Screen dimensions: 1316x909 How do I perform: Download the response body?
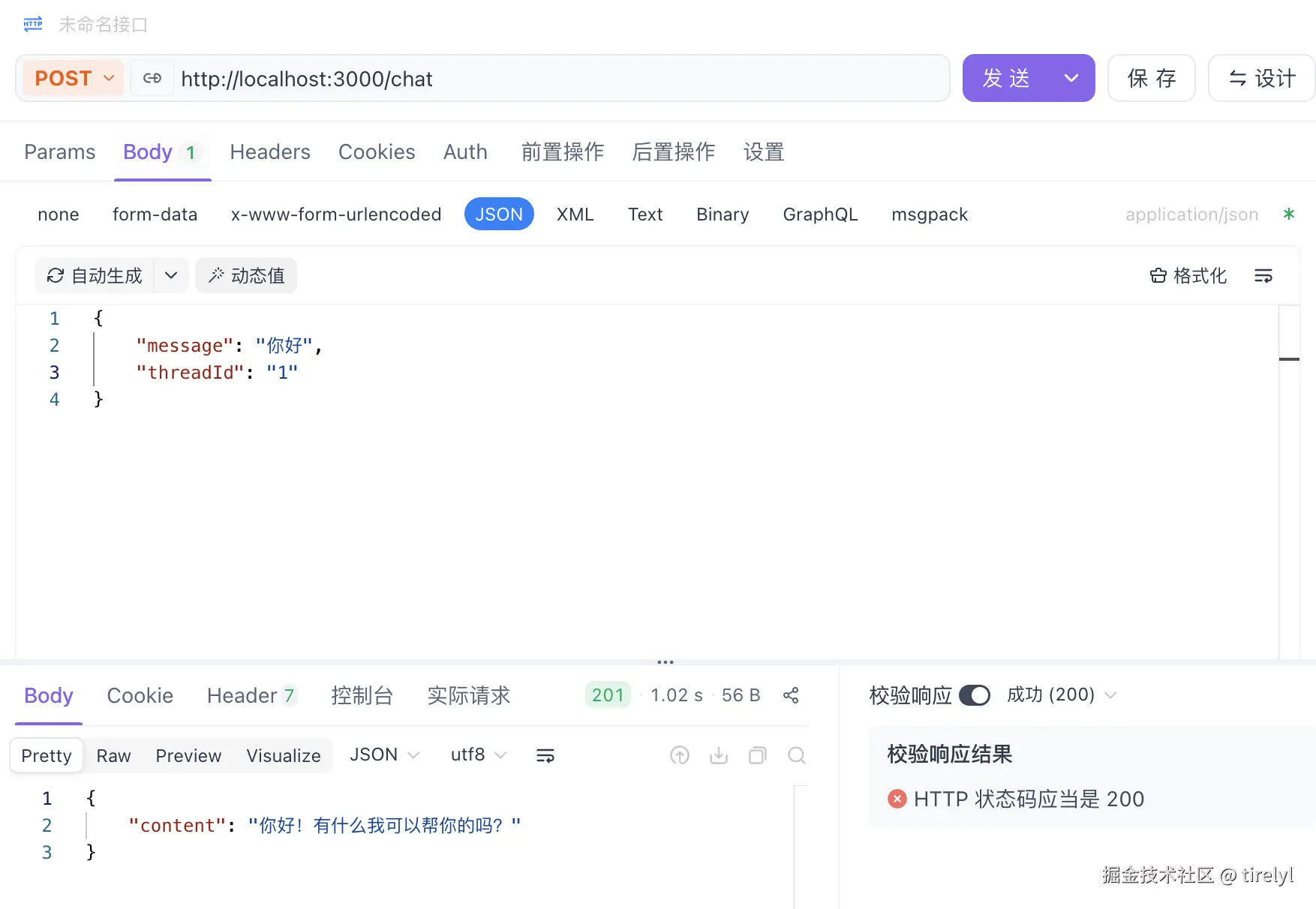pos(719,755)
